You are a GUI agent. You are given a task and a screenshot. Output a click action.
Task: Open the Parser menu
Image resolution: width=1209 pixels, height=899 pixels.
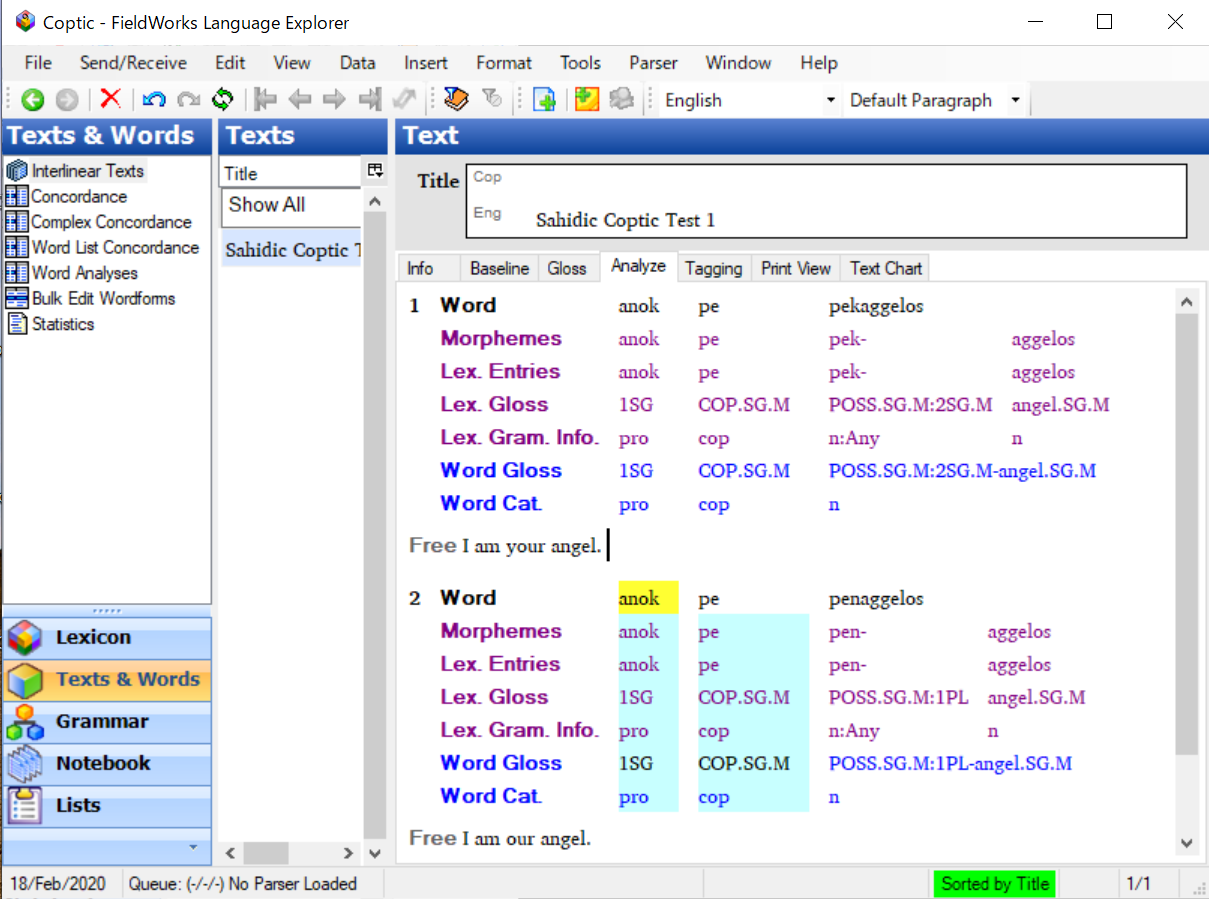(x=653, y=63)
